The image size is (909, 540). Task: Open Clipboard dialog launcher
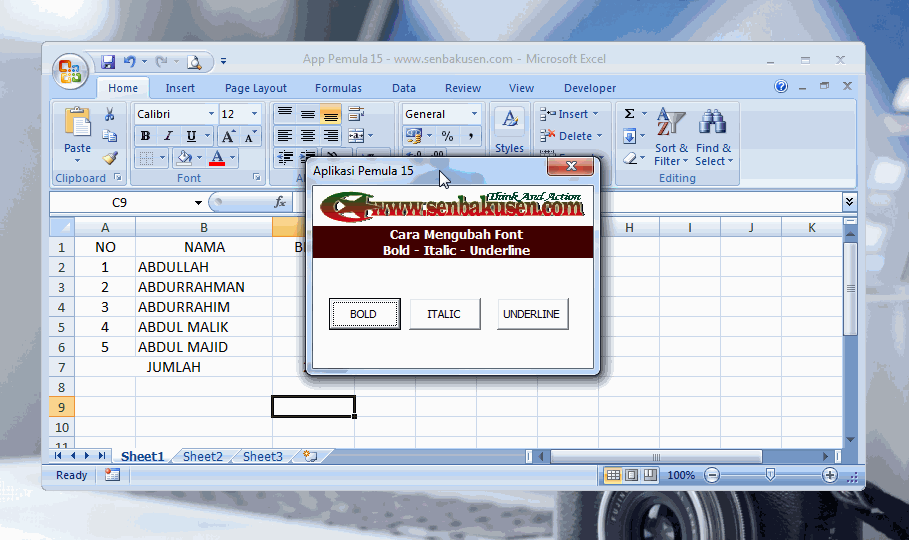(x=118, y=177)
